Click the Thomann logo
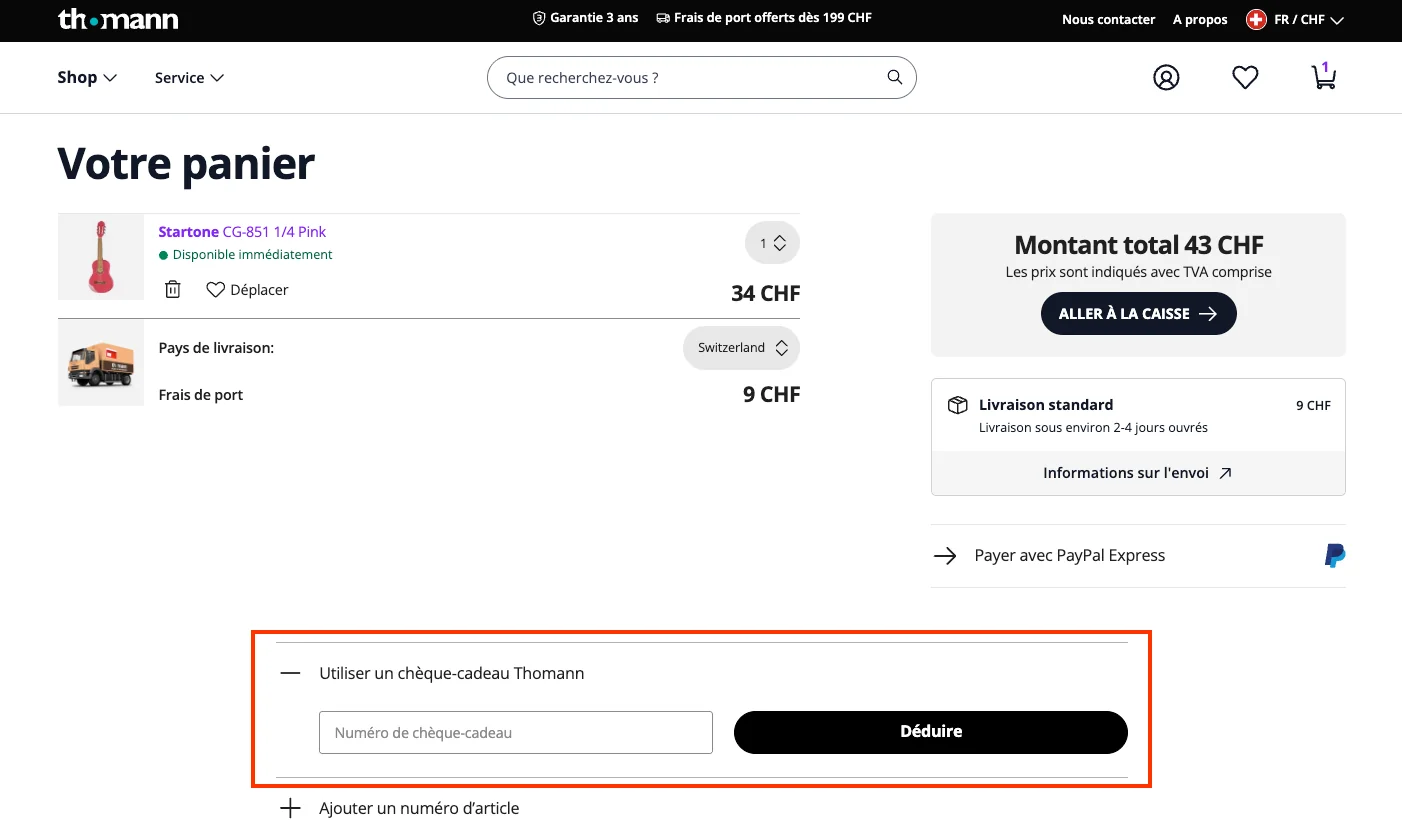The height and width of the screenshot is (837, 1402). pyautogui.click(x=117, y=18)
